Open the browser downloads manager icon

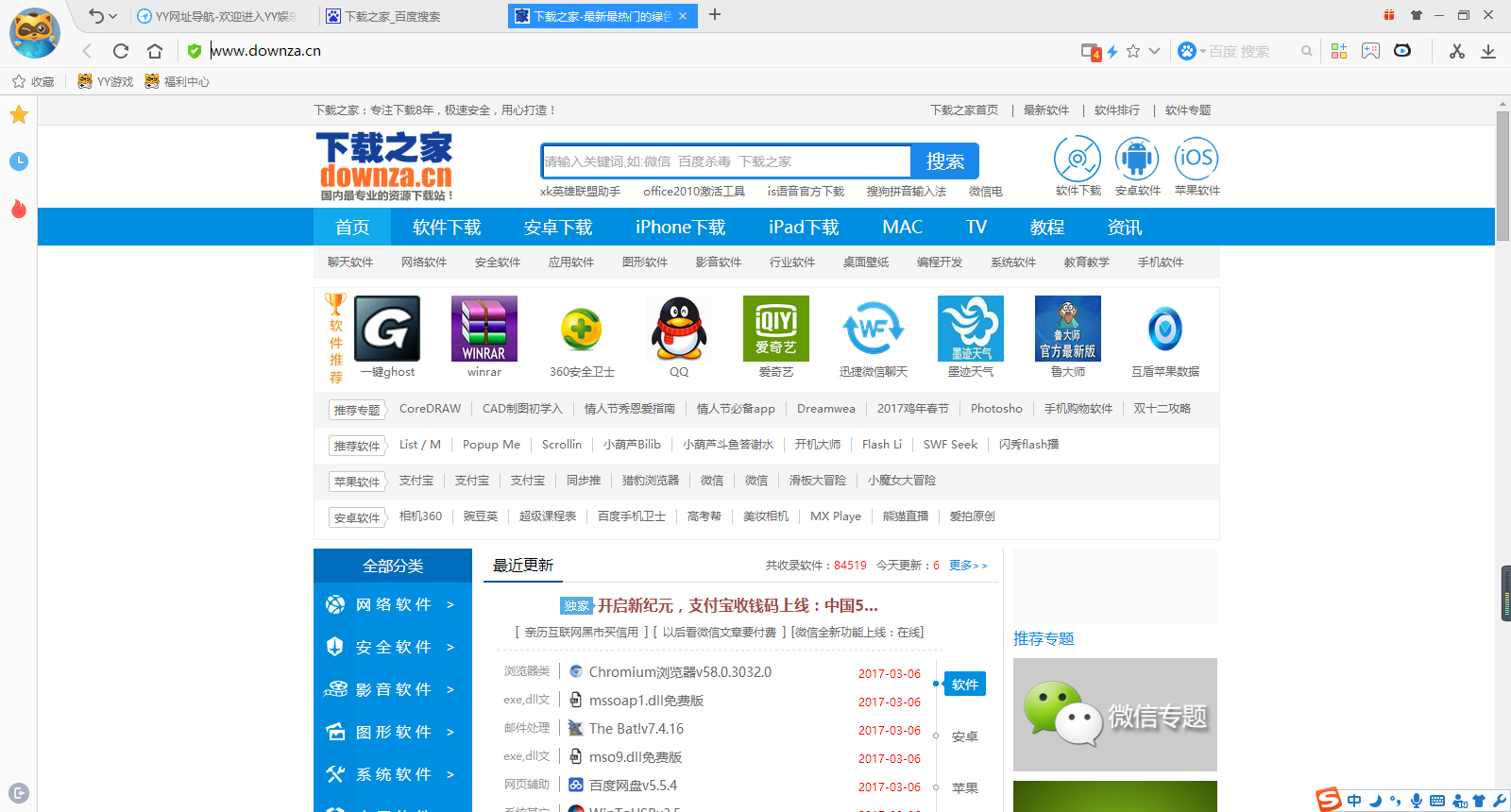coord(1488,51)
